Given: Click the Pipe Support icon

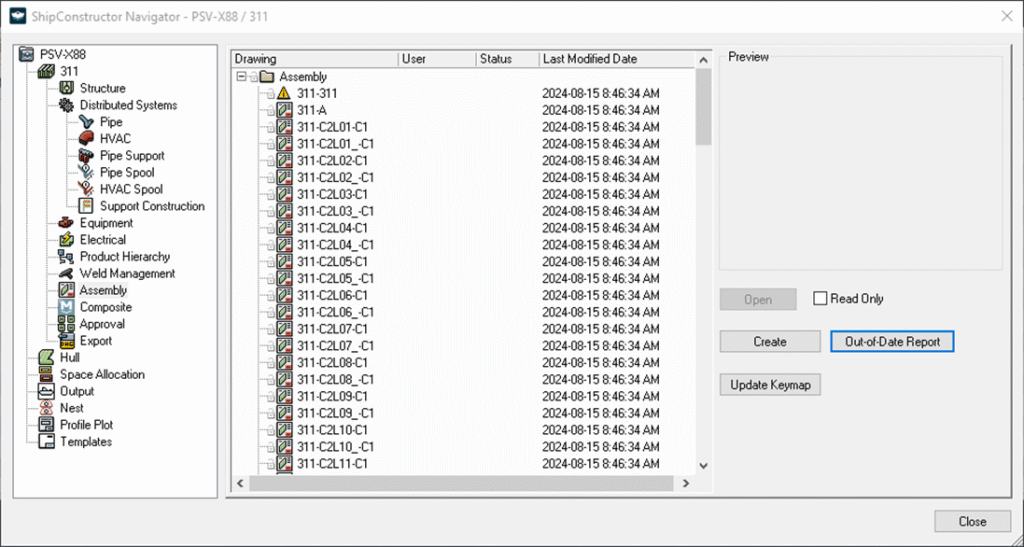Looking at the screenshot, I should coord(86,155).
